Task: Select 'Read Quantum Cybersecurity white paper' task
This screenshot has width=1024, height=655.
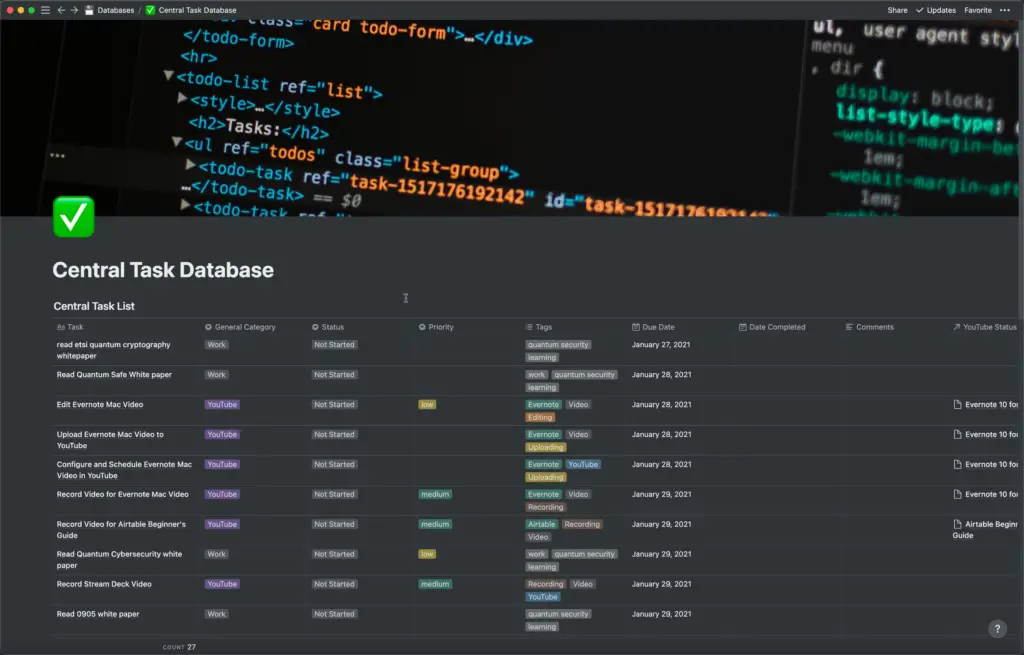Action: pos(119,560)
